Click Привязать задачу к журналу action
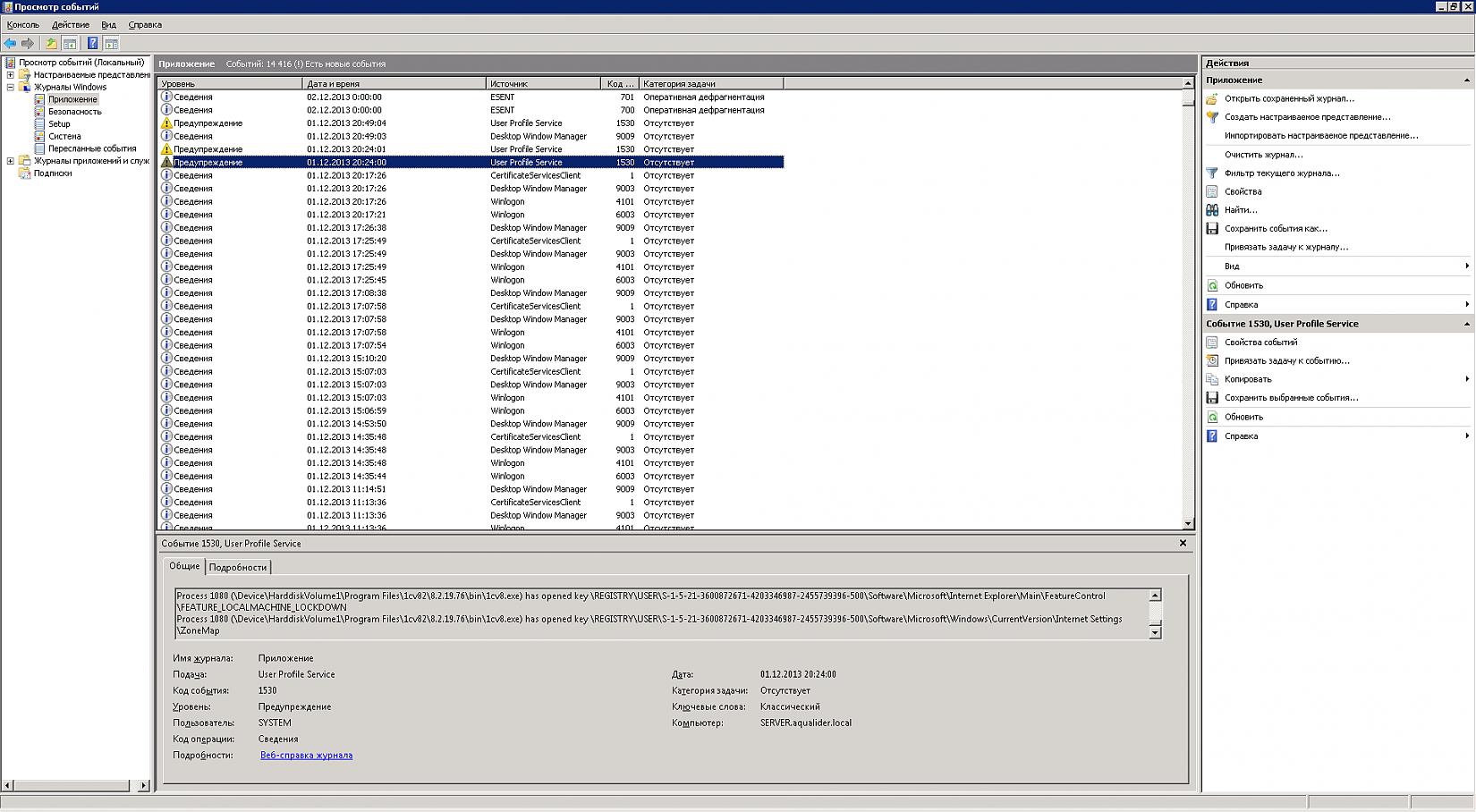Image resolution: width=1476 pixels, height=812 pixels. point(1286,248)
